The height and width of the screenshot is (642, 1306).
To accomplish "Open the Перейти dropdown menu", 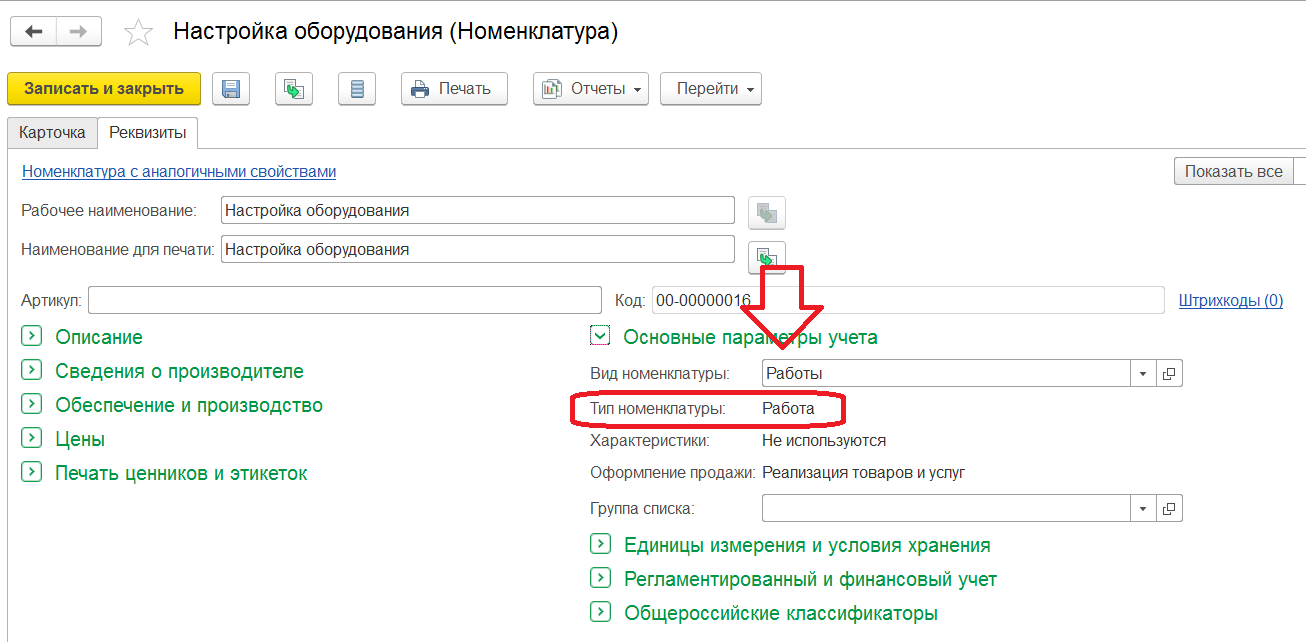I will pos(711,88).
